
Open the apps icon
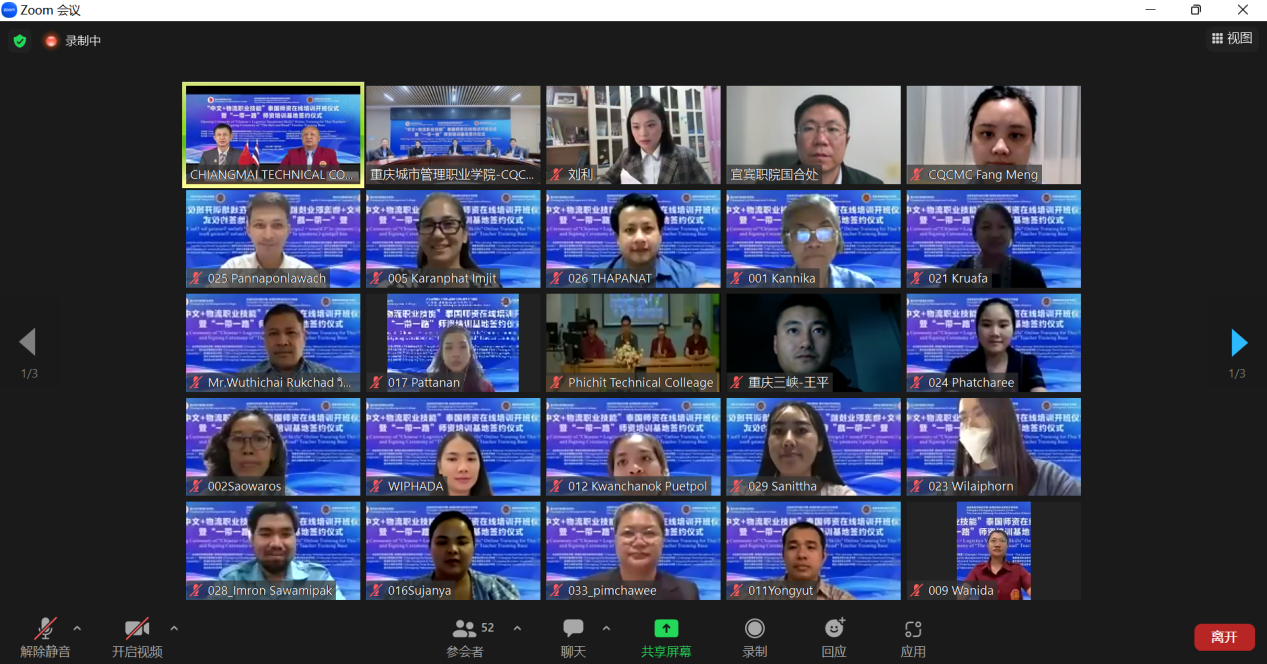tap(912, 629)
